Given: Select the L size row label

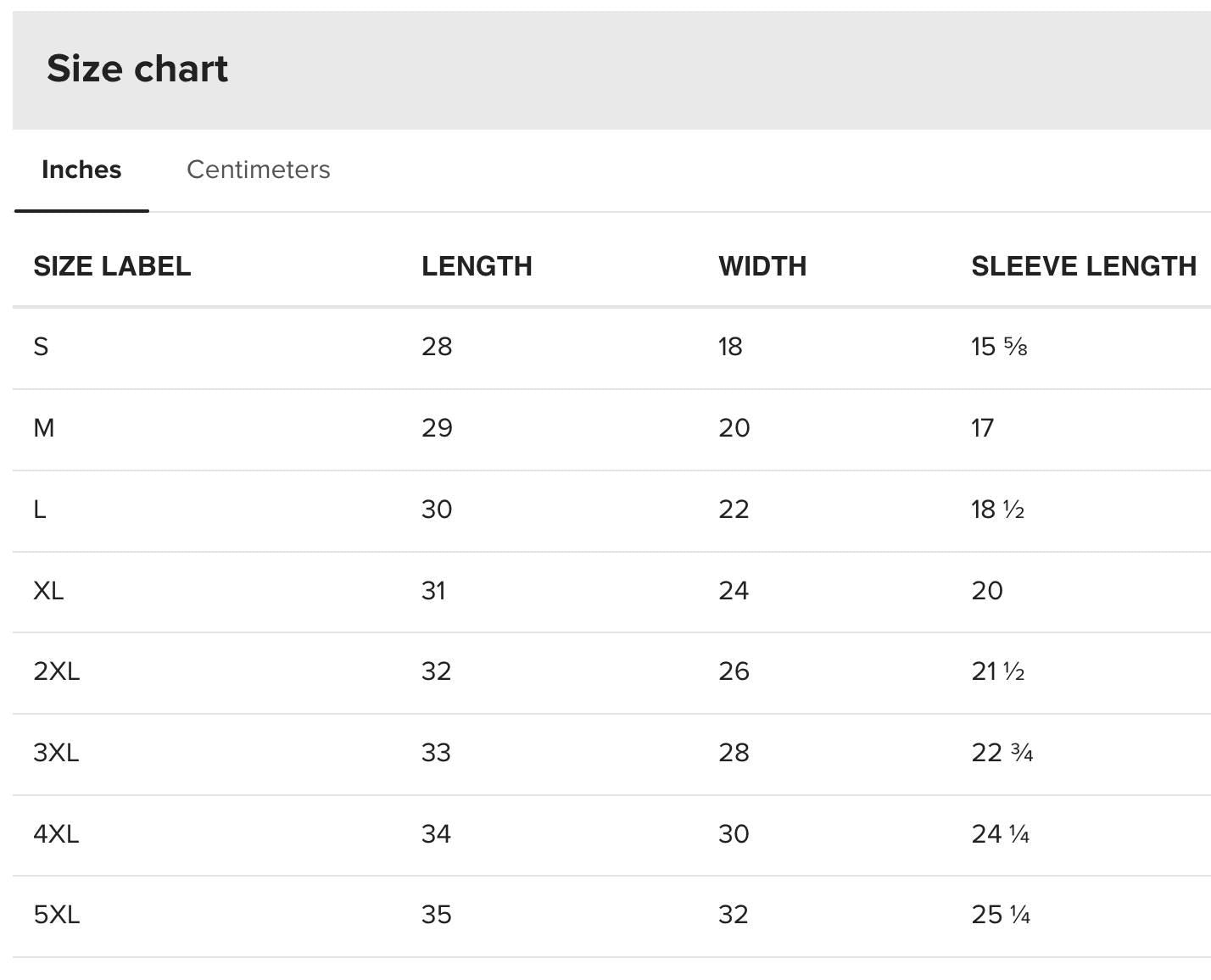Looking at the screenshot, I should (39, 509).
